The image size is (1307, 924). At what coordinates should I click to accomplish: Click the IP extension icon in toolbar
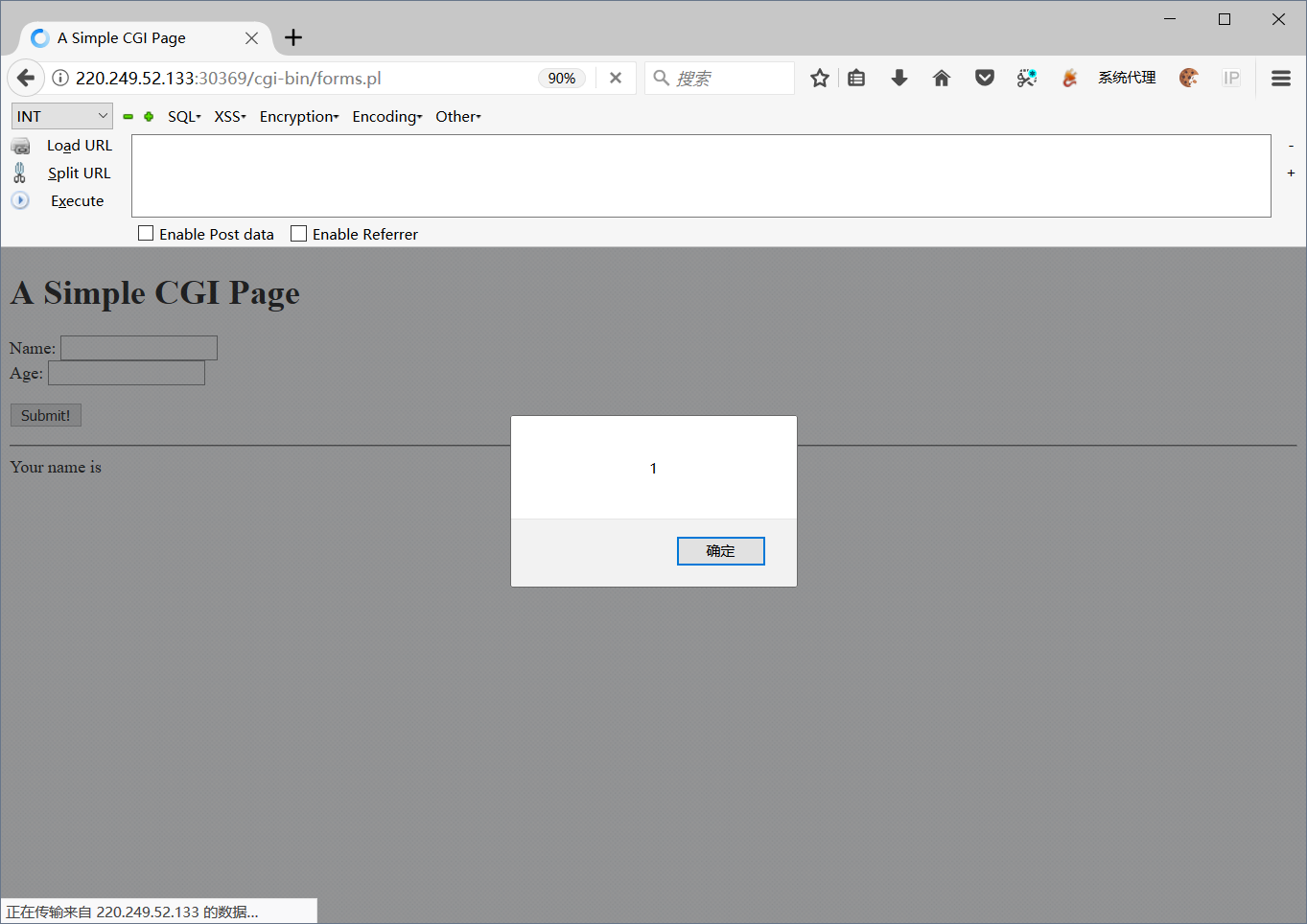point(1230,78)
